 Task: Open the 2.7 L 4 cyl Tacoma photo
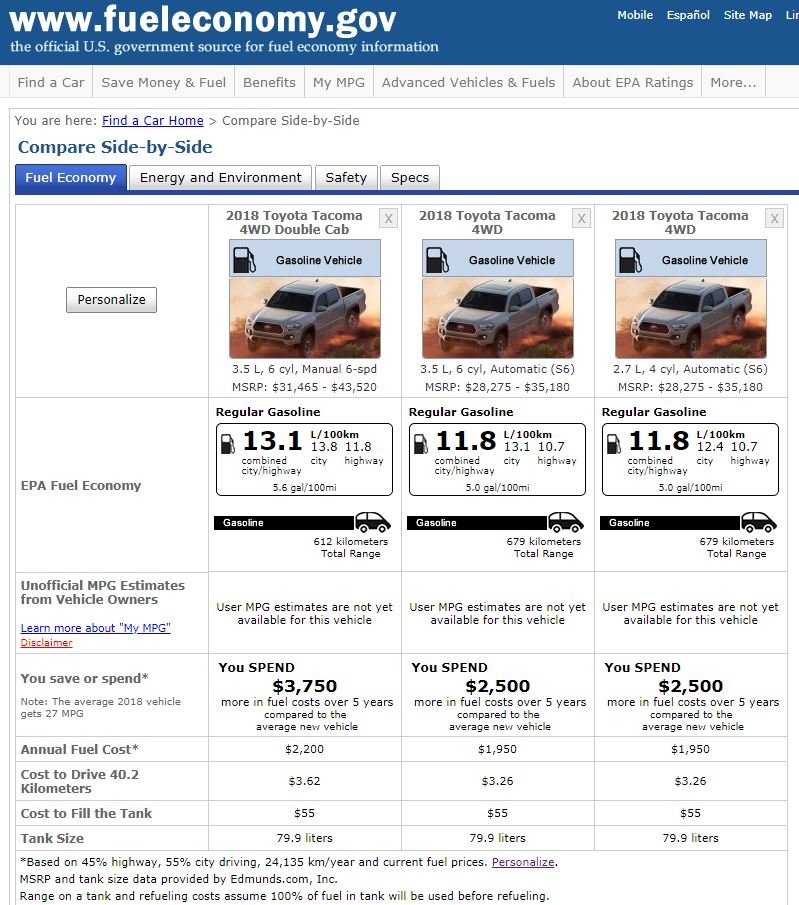690,318
